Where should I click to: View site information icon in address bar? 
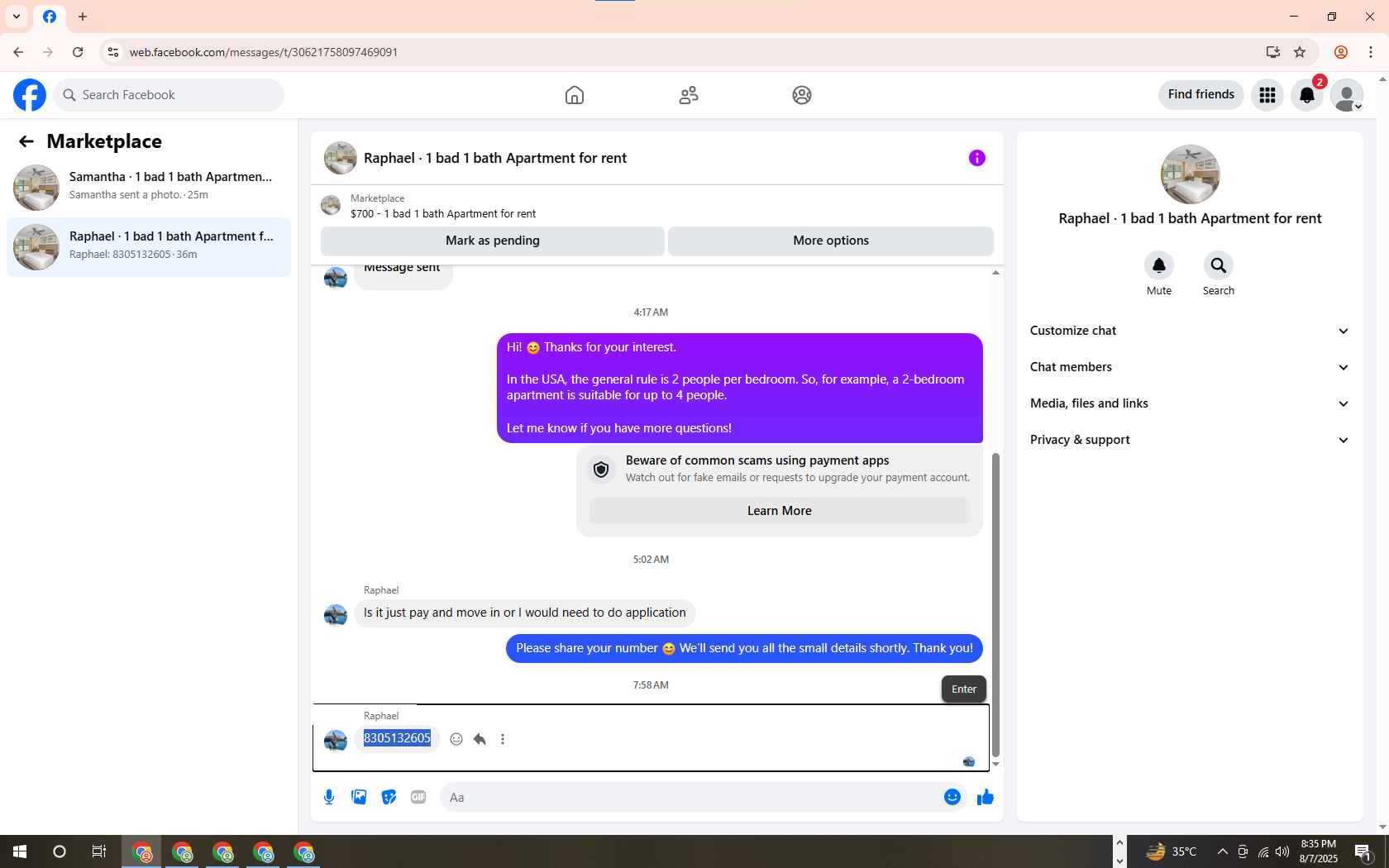(x=113, y=52)
